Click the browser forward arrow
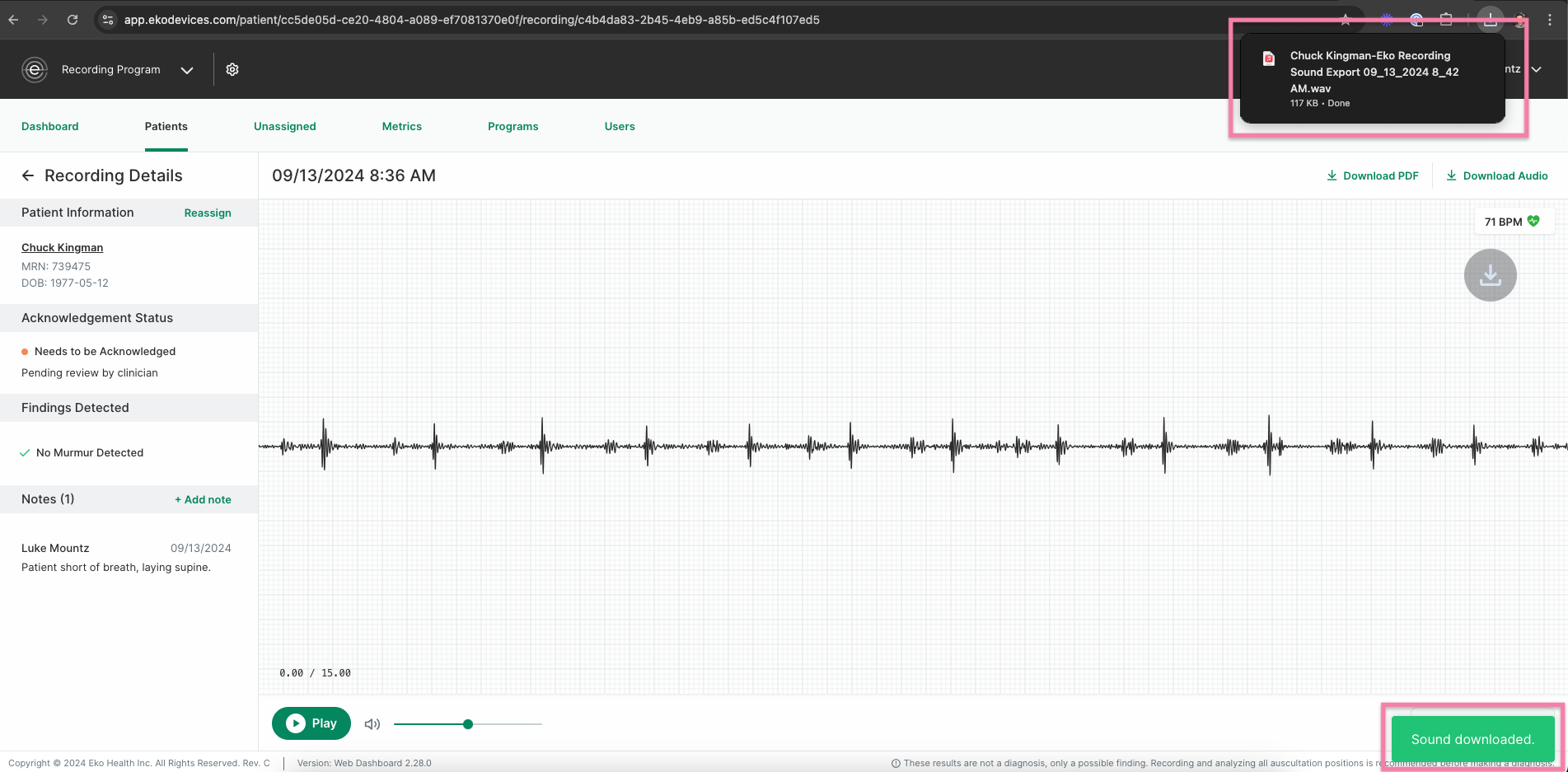The width and height of the screenshot is (1568, 772). [x=43, y=20]
